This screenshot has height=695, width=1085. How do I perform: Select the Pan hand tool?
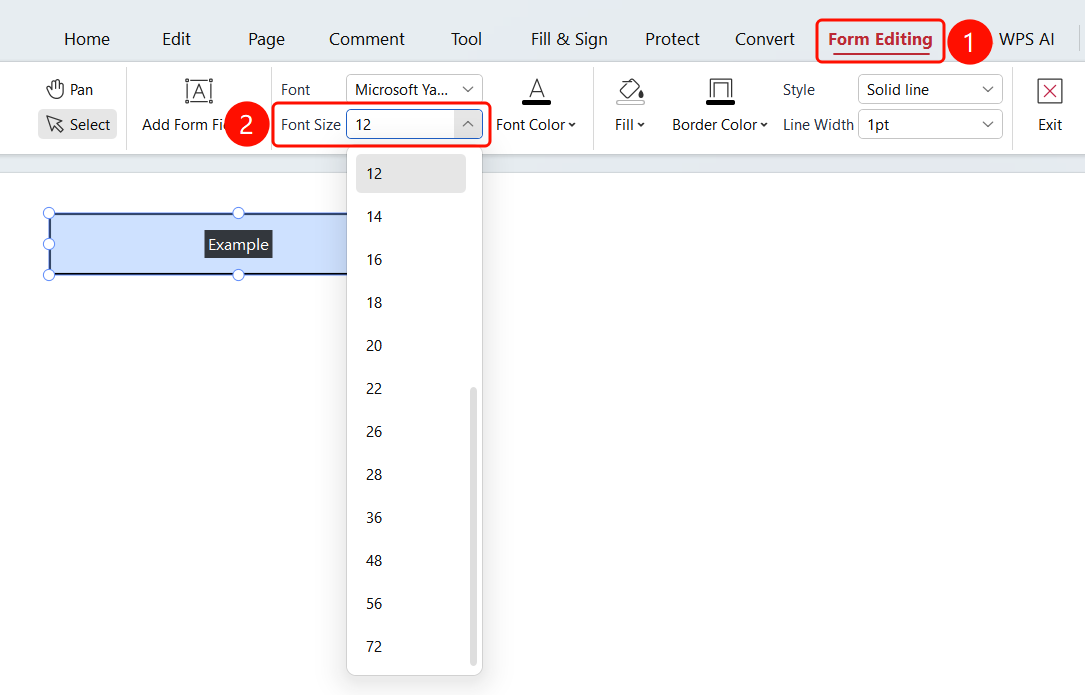click(69, 89)
